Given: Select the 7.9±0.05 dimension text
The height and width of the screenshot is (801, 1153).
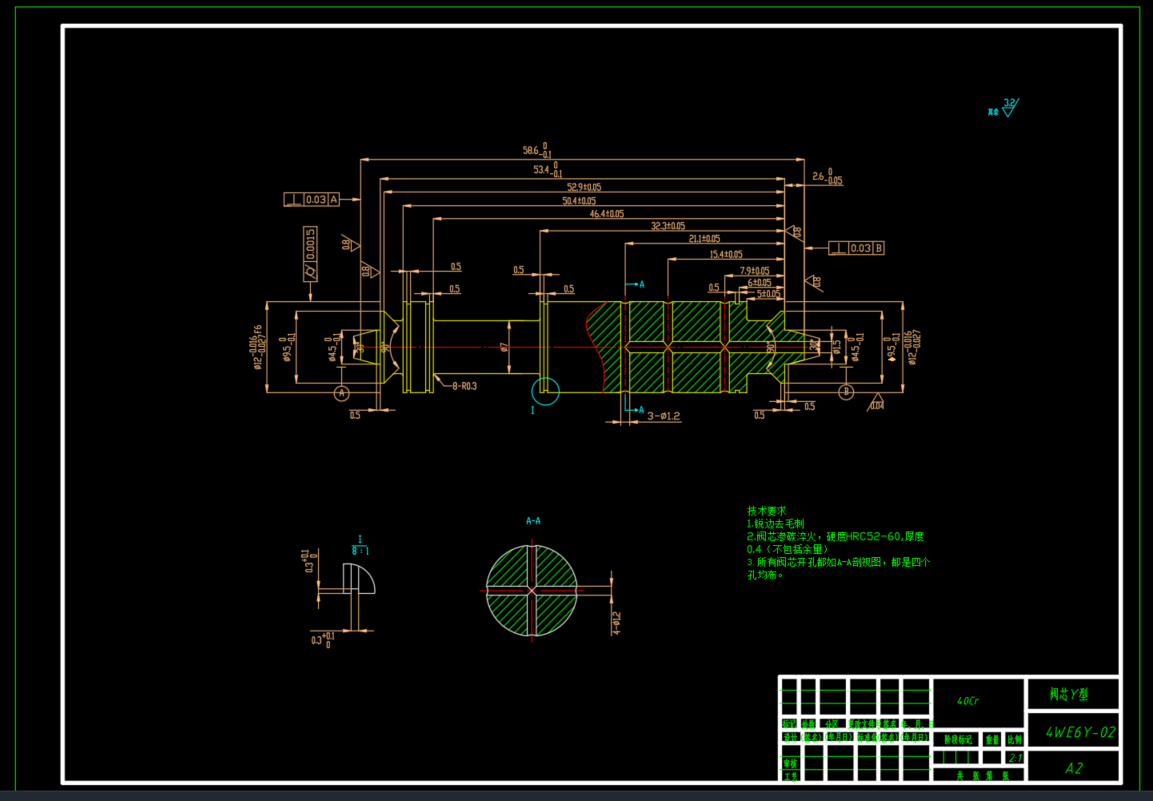Looking at the screenshot, I should click(x=754, y=271).
